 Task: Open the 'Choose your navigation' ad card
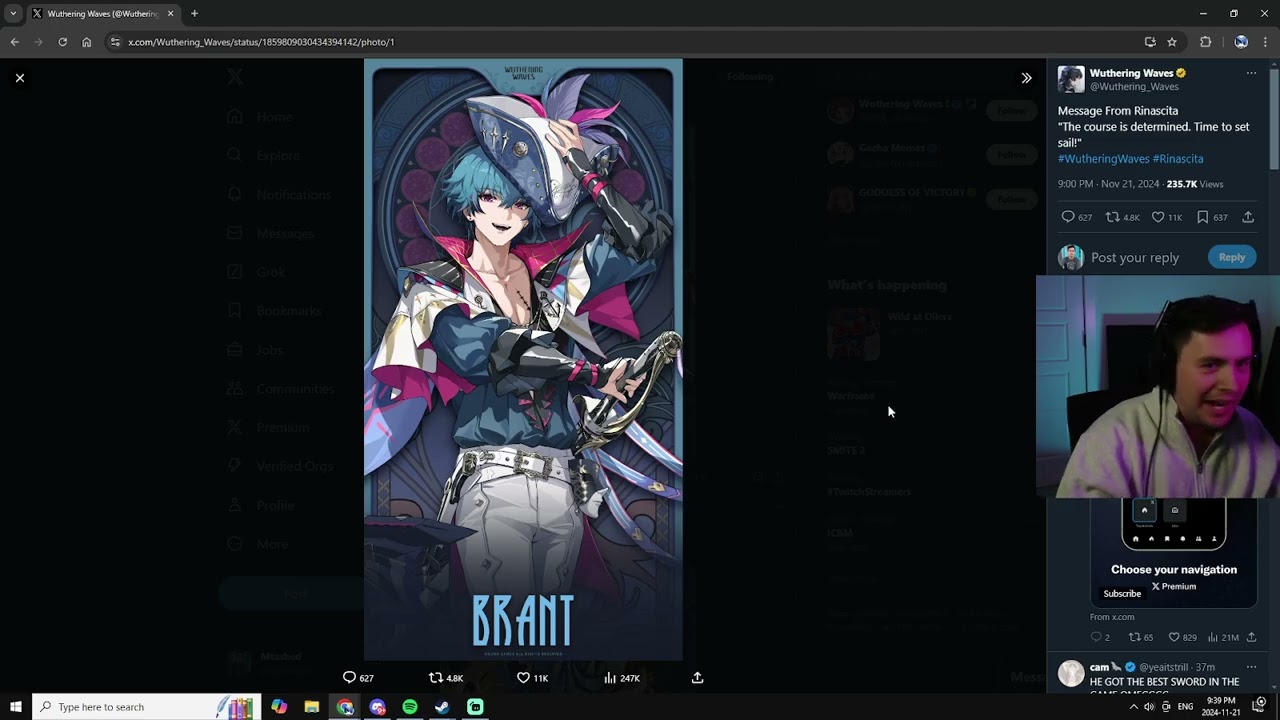click(x=1174, y=553)
